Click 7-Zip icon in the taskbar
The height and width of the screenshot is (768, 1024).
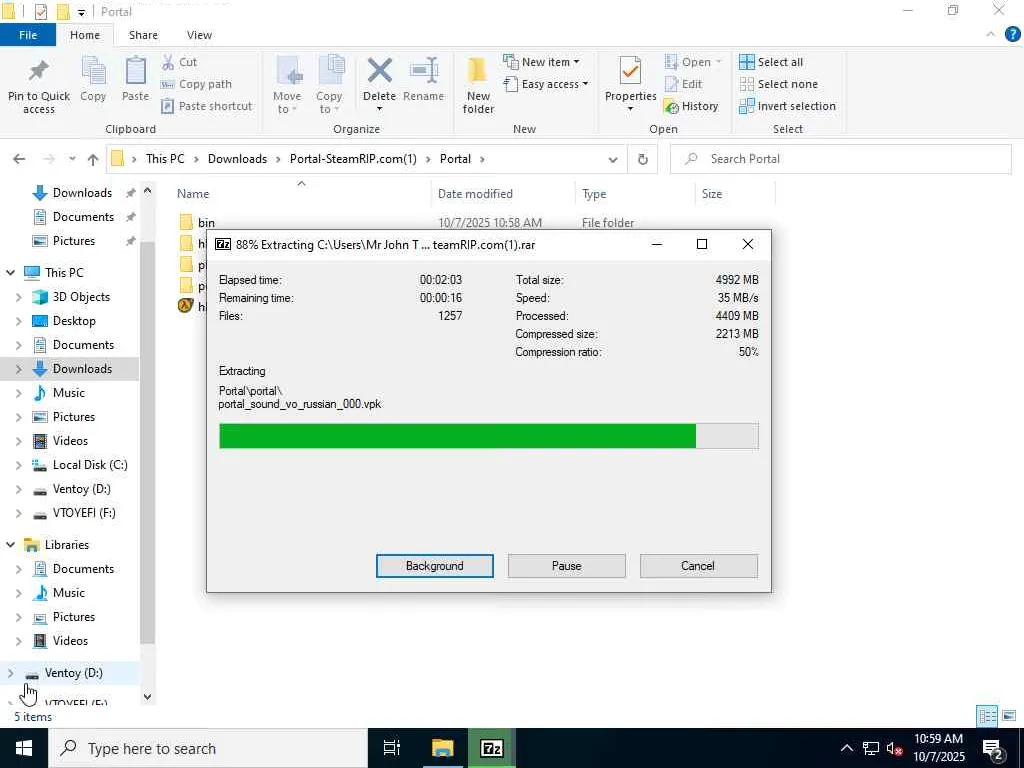[491, 748]
